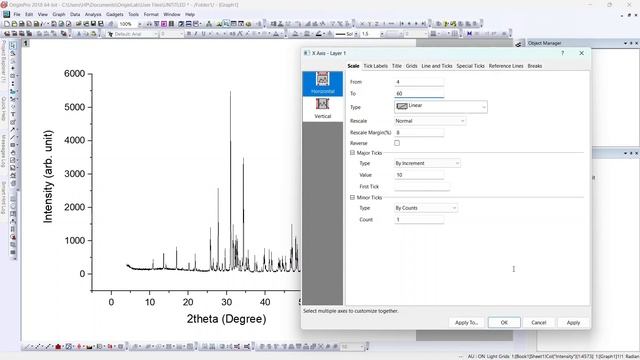Click the Bold formatting icon

pyautogui.click(x=189, y=34)
